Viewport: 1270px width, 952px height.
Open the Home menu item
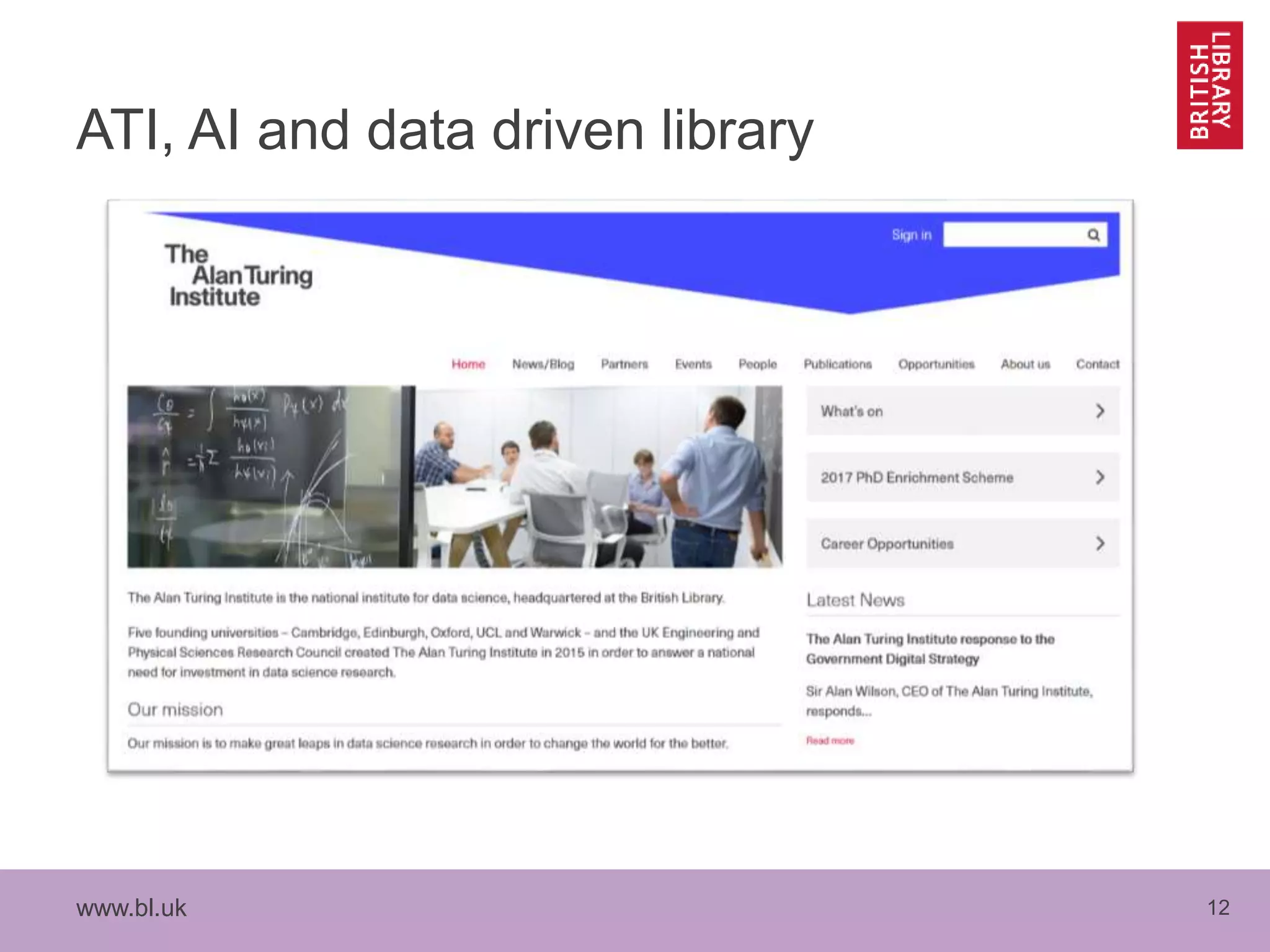pos(468,364)
